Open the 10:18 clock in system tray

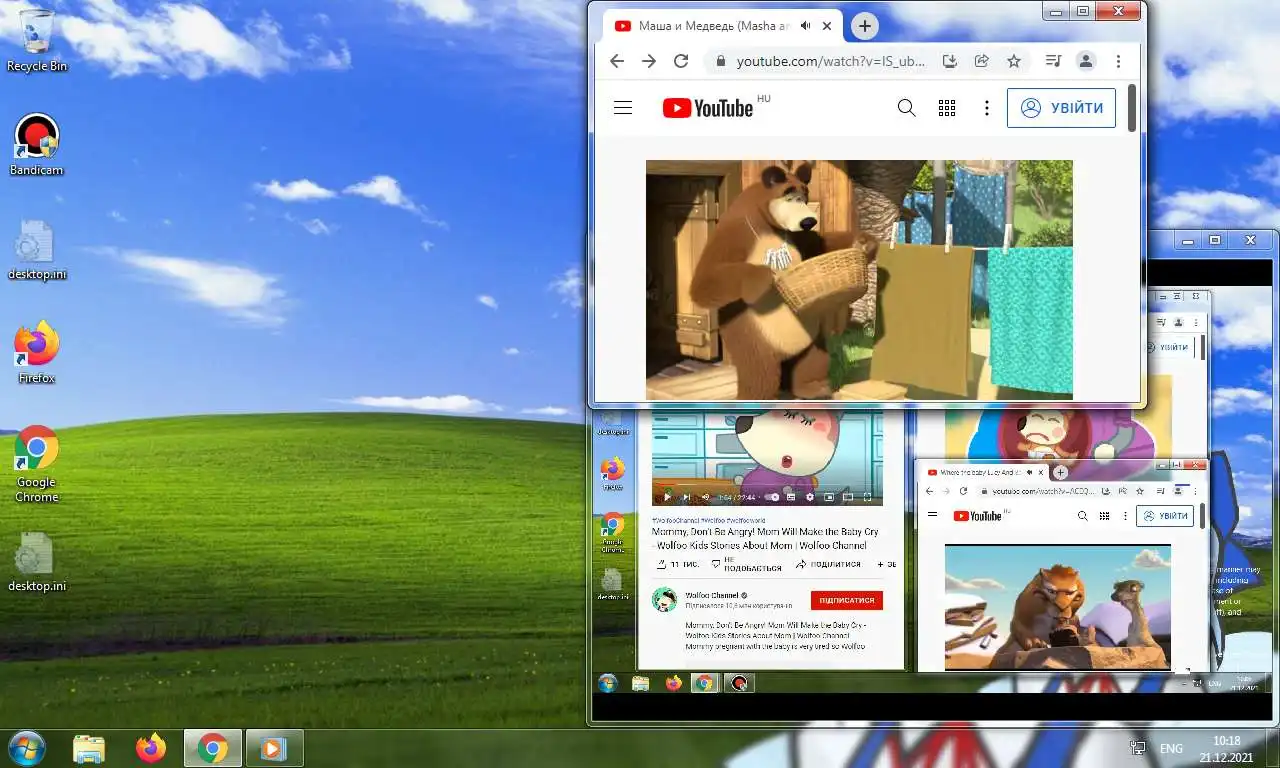(1226, 748)
